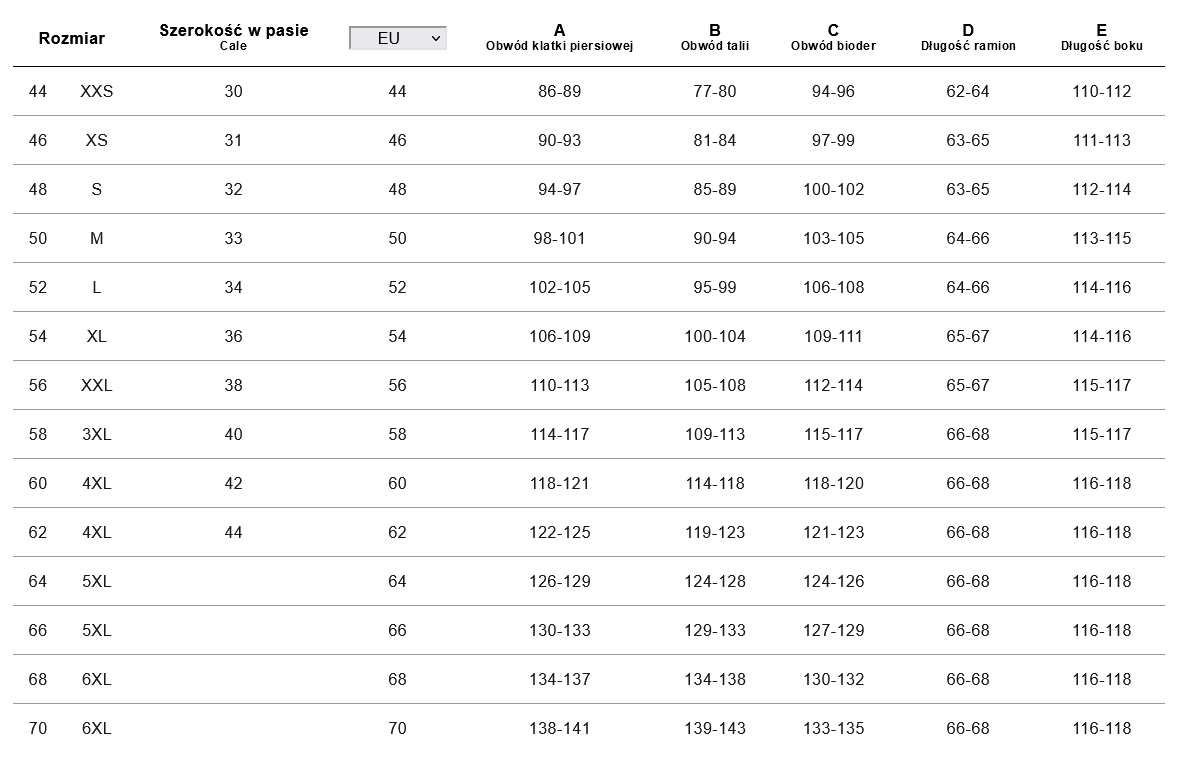Click the Długość boku column header
This screenshot has width=1181, height=758.
pyautogui.click(x=1101, y=37)
